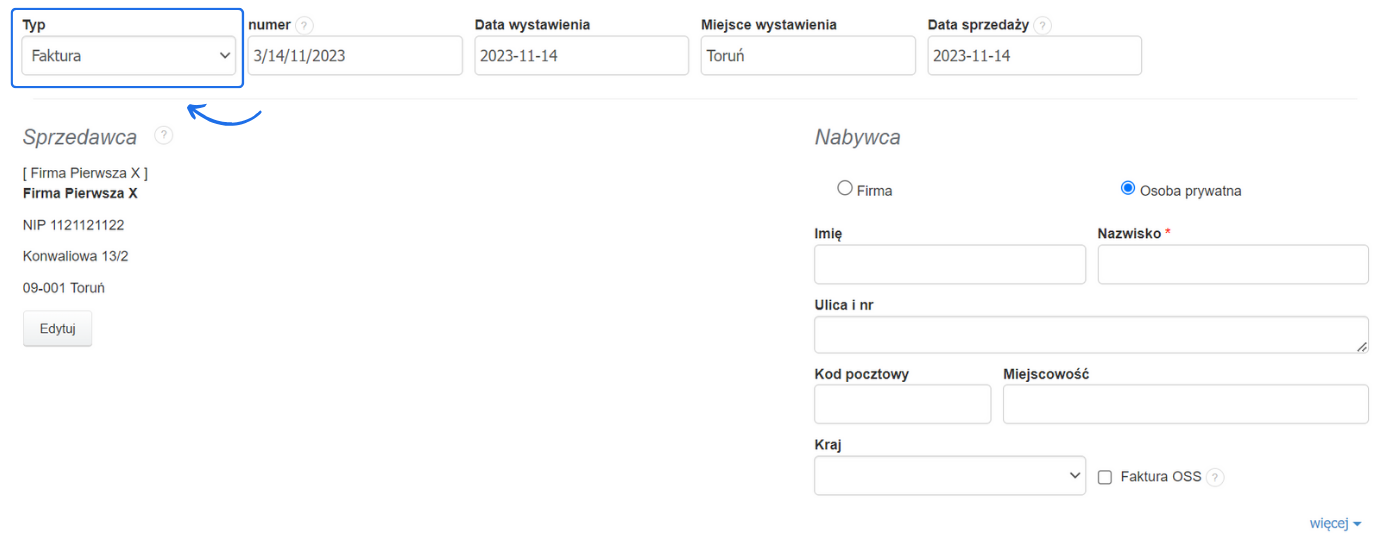Click the Data wystawienia date field
1379x557 pixels.
581,56
